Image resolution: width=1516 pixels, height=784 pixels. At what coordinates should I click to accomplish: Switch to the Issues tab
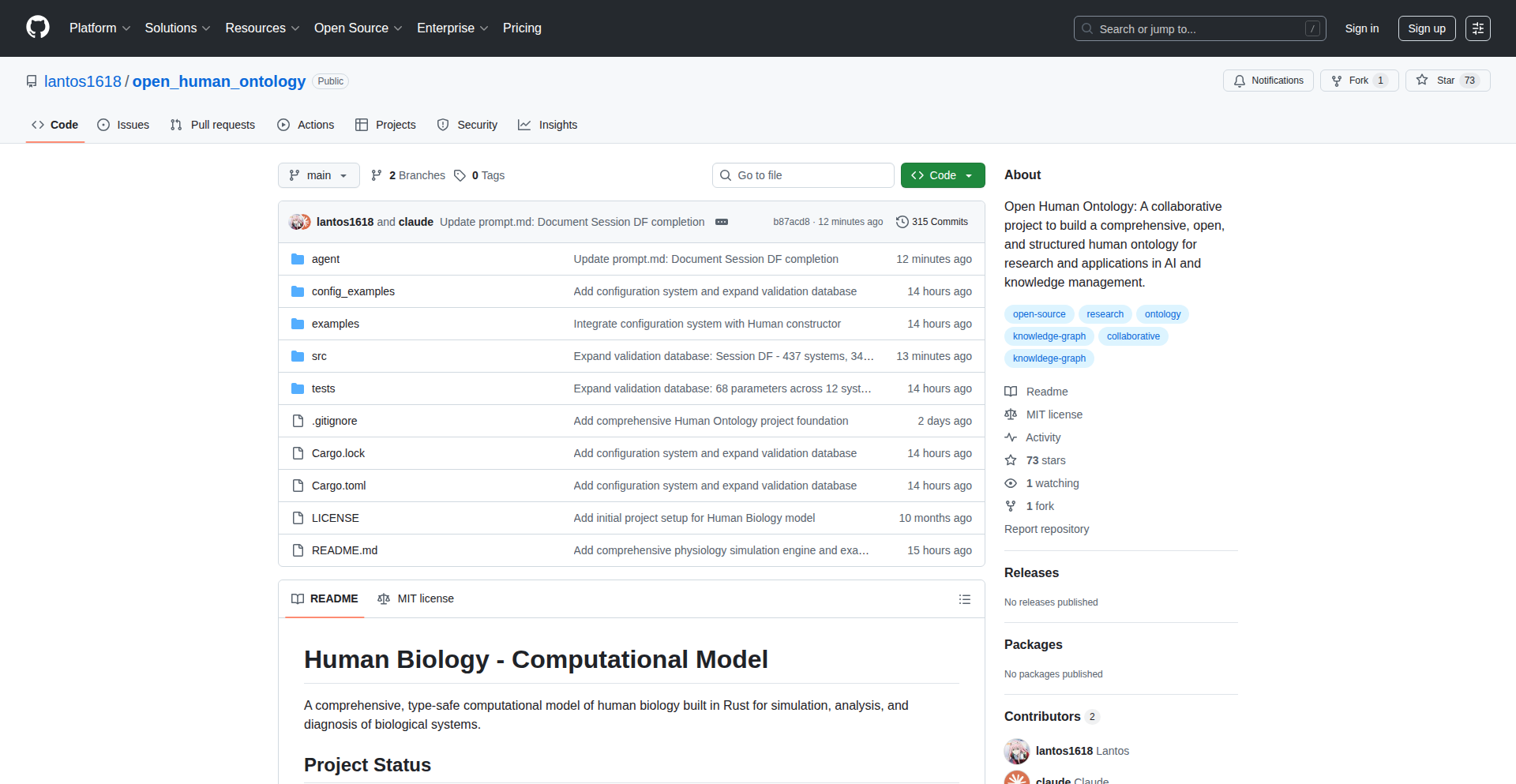[123, 125]
